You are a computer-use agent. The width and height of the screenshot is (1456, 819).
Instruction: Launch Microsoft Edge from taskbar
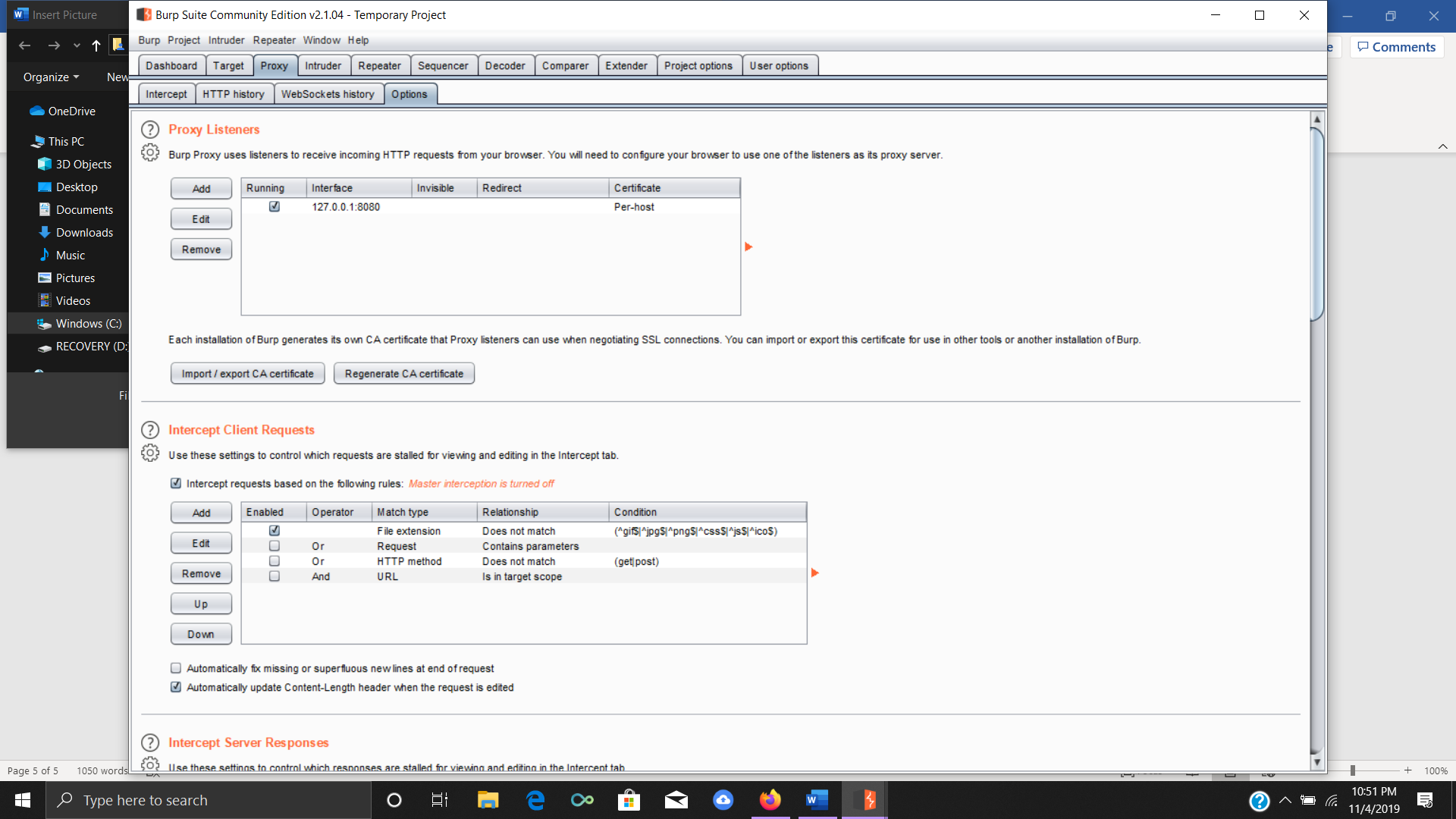[535, 800]
